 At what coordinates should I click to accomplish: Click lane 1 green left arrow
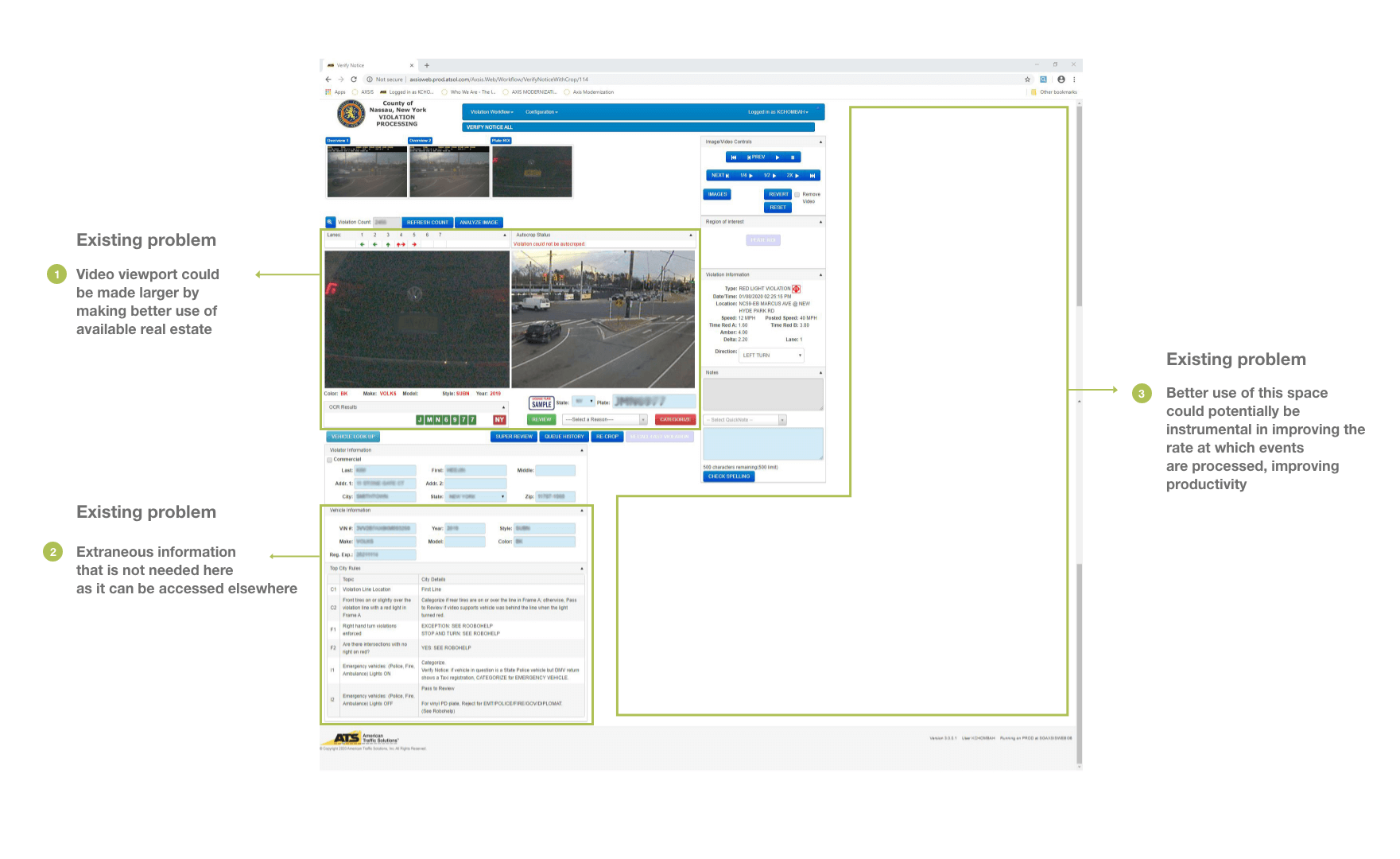point(363,244)
